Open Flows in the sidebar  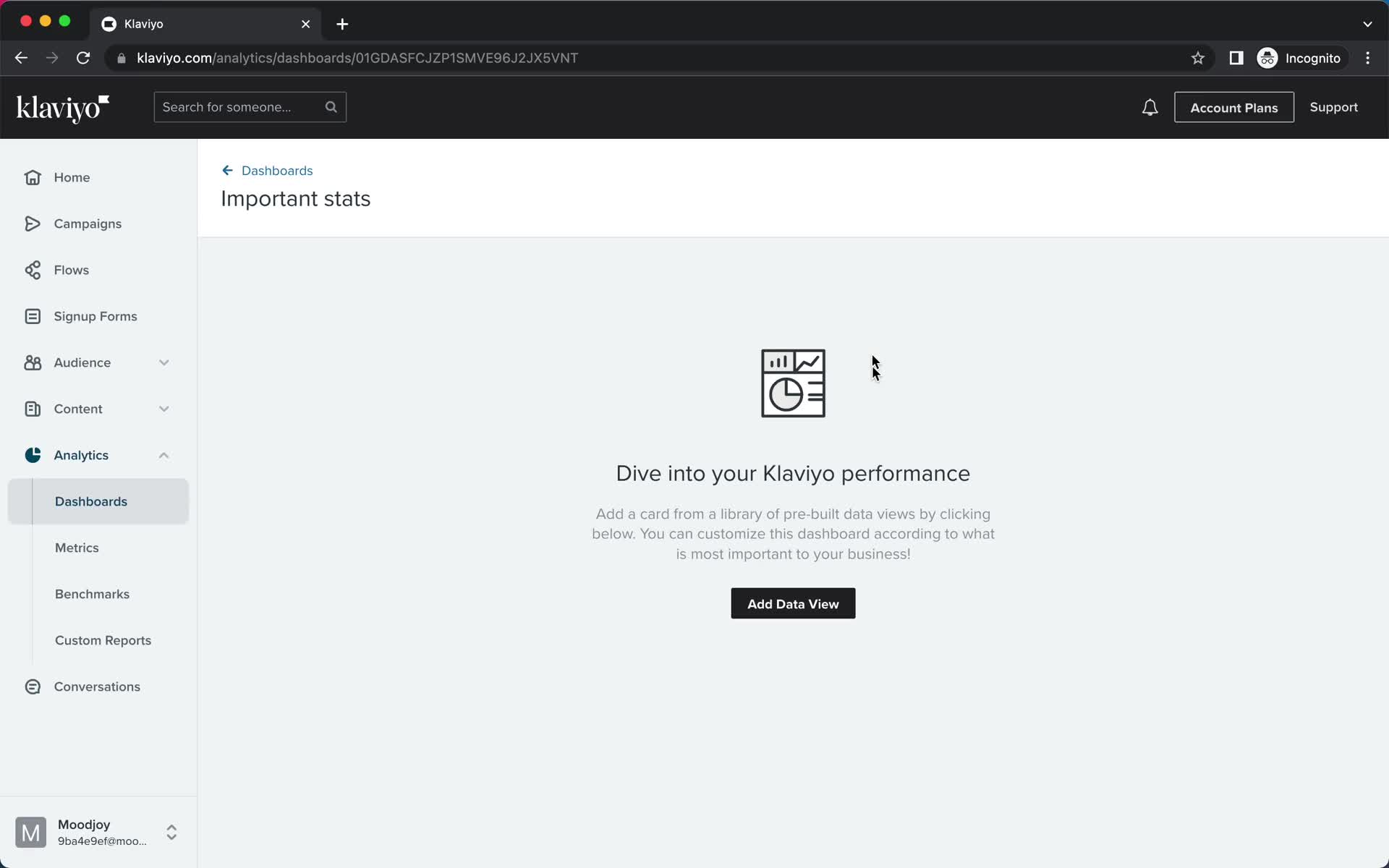click(71, 270)
